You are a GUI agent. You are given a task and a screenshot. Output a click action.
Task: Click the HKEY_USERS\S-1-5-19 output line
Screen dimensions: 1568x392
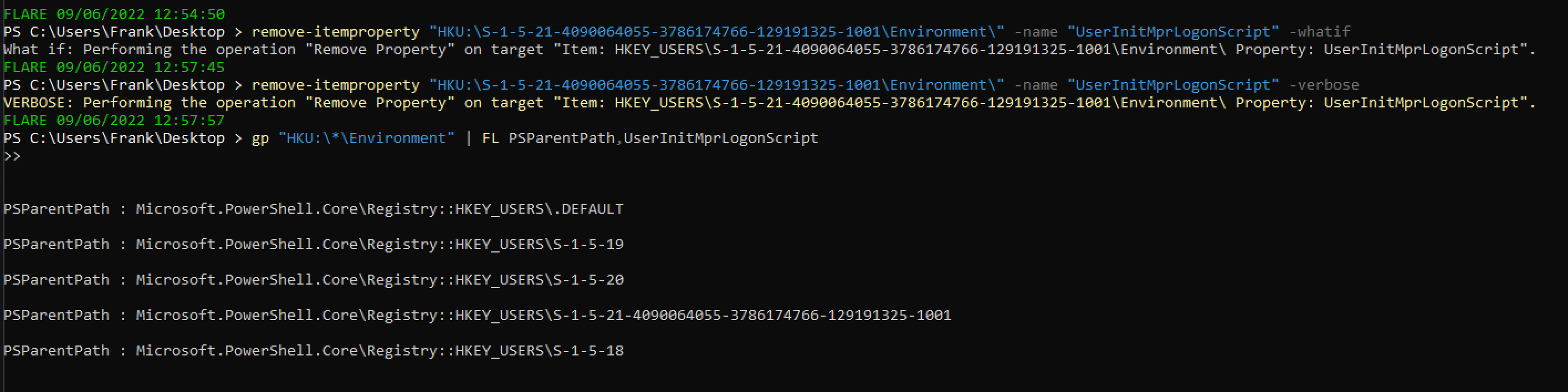pos(313,244)
